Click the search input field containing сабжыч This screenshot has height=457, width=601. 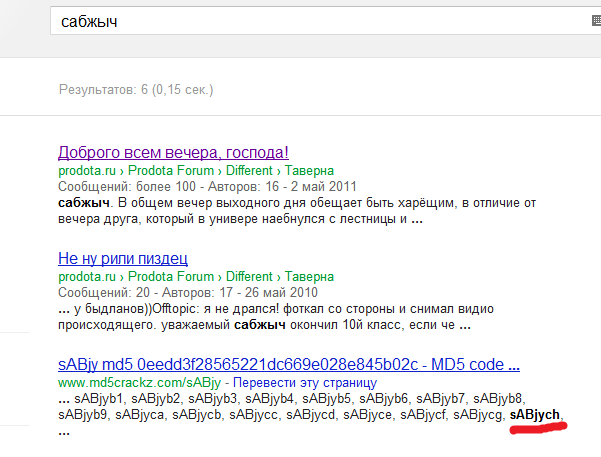325,21
